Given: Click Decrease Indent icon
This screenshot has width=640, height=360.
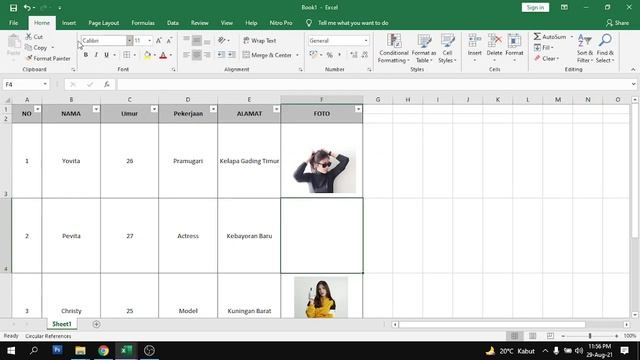Looking at the screenshot, I should click(221, 55).
